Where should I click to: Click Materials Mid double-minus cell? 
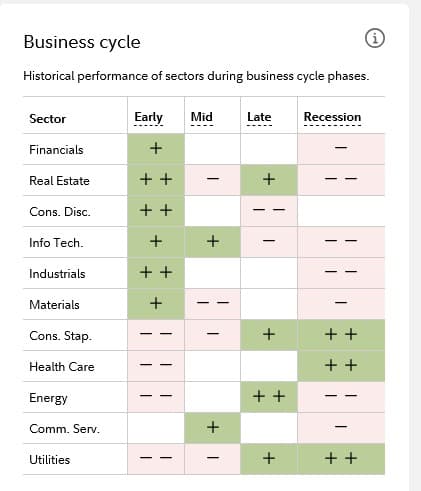[212, 304]
